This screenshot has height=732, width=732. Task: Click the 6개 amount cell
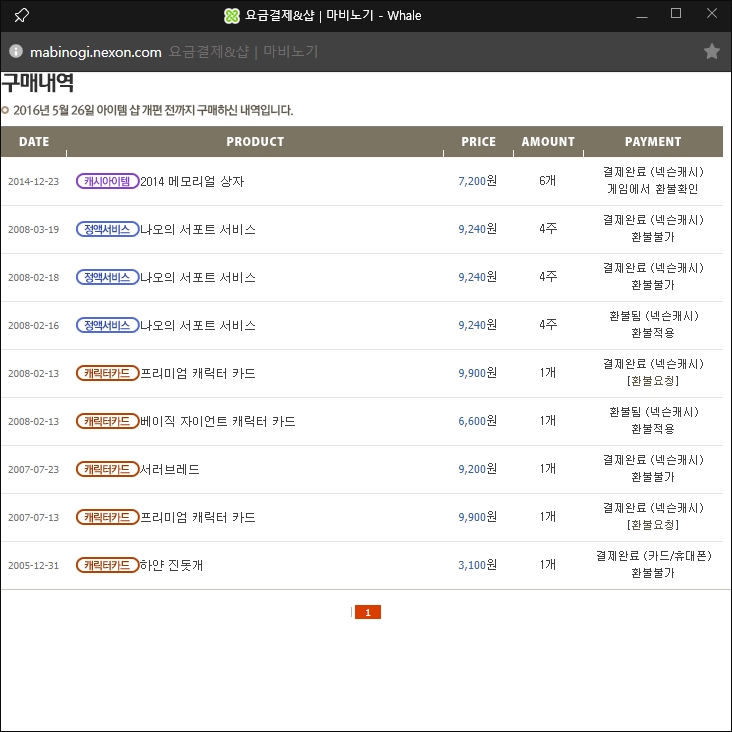pyautogui.click(x=548, y=181)
